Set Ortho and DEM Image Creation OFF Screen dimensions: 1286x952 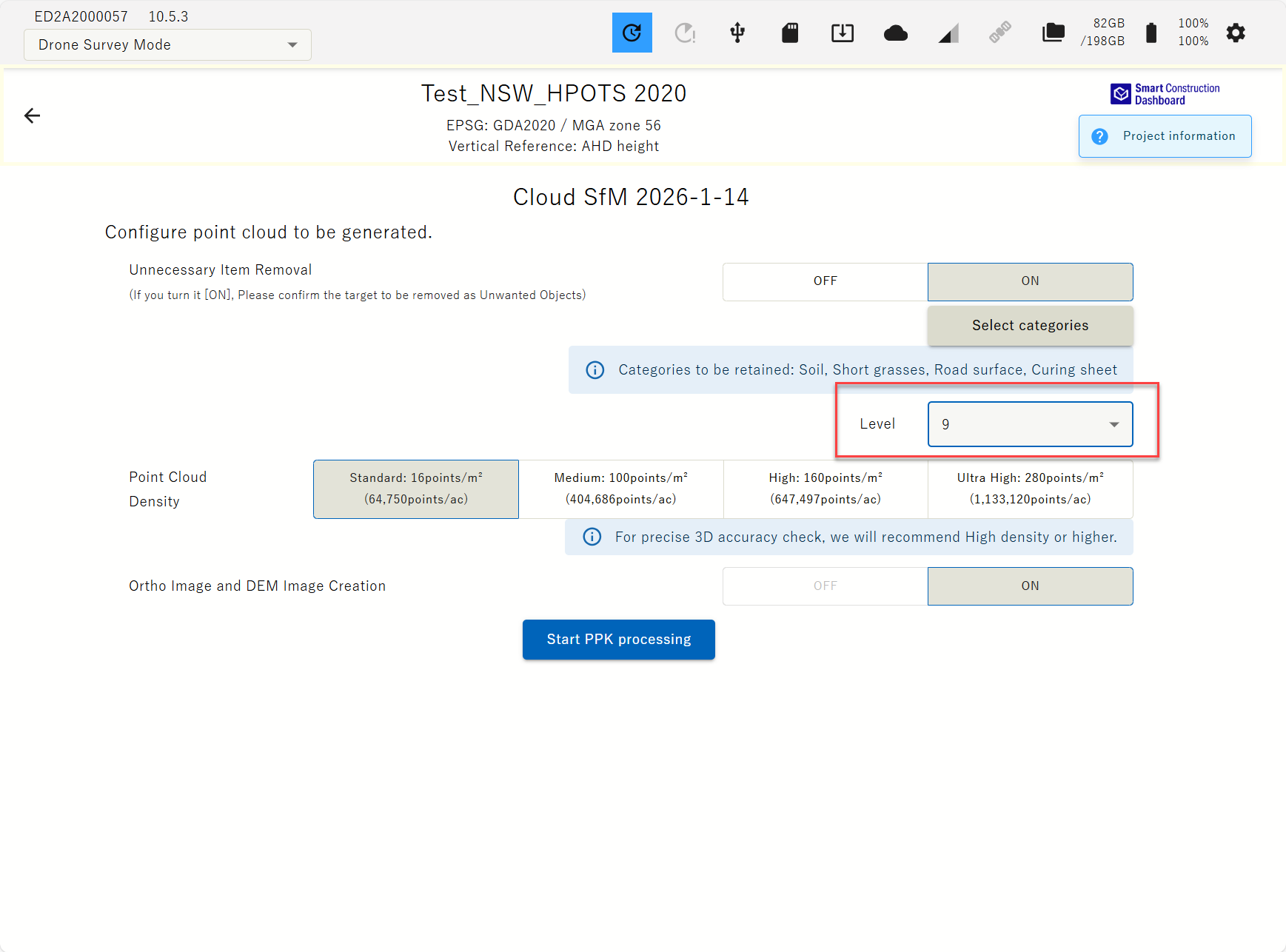[825, 586]
